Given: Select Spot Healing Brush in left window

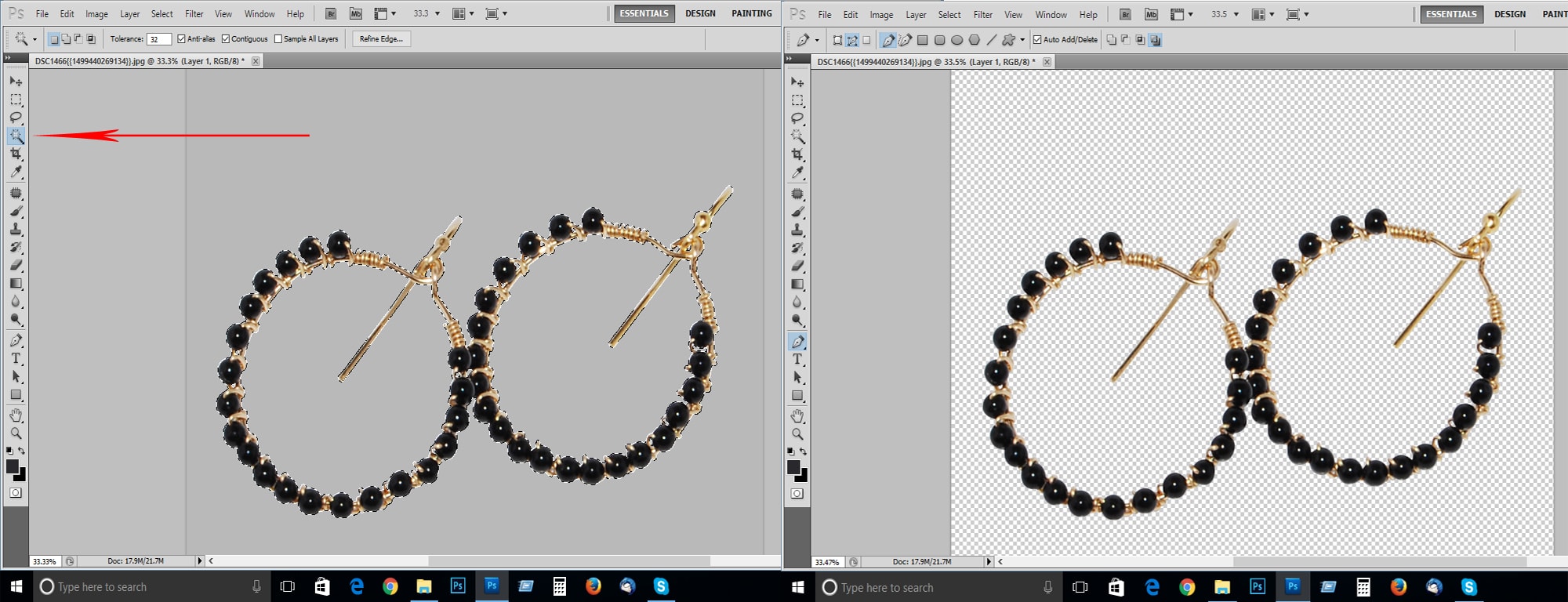Looking at the screenshot, I should click(x=16, y=193).
